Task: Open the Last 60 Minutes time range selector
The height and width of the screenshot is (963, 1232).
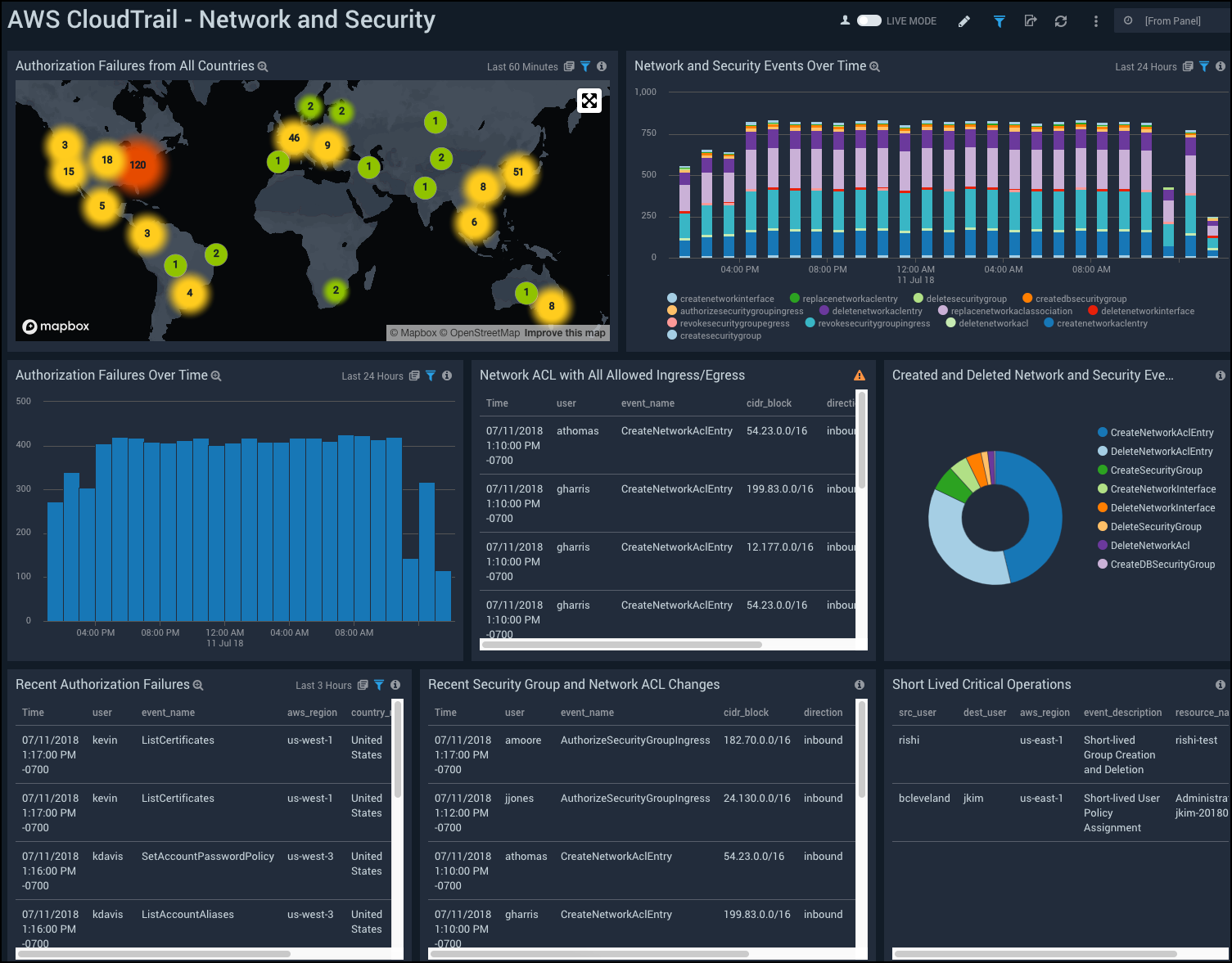Action: (523, 66)
